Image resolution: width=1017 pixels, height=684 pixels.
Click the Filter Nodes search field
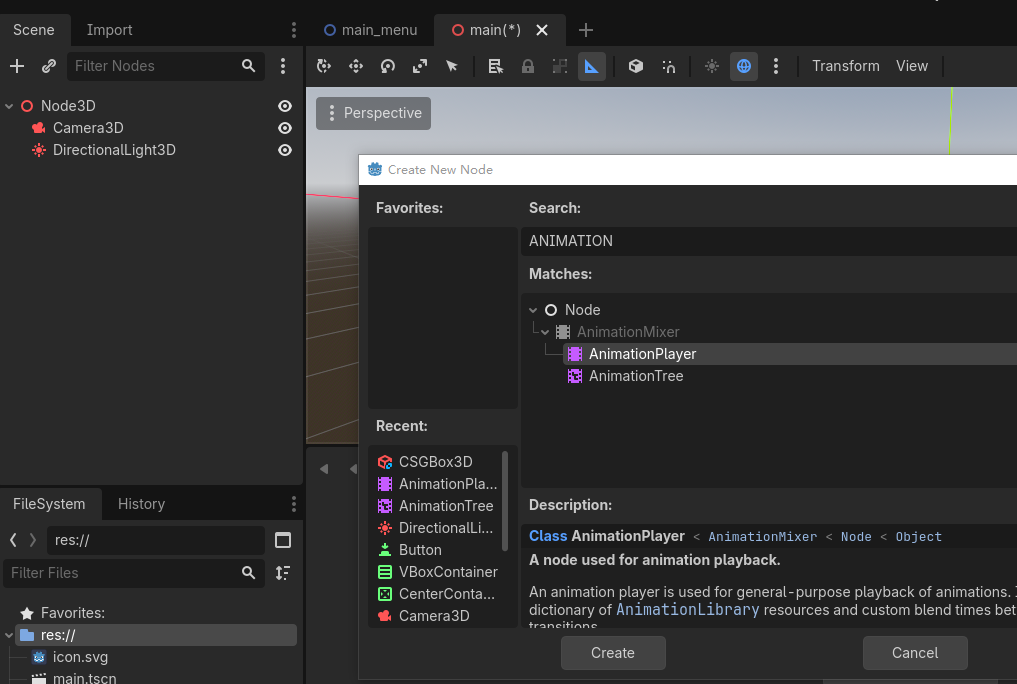(x=165, y=66)
